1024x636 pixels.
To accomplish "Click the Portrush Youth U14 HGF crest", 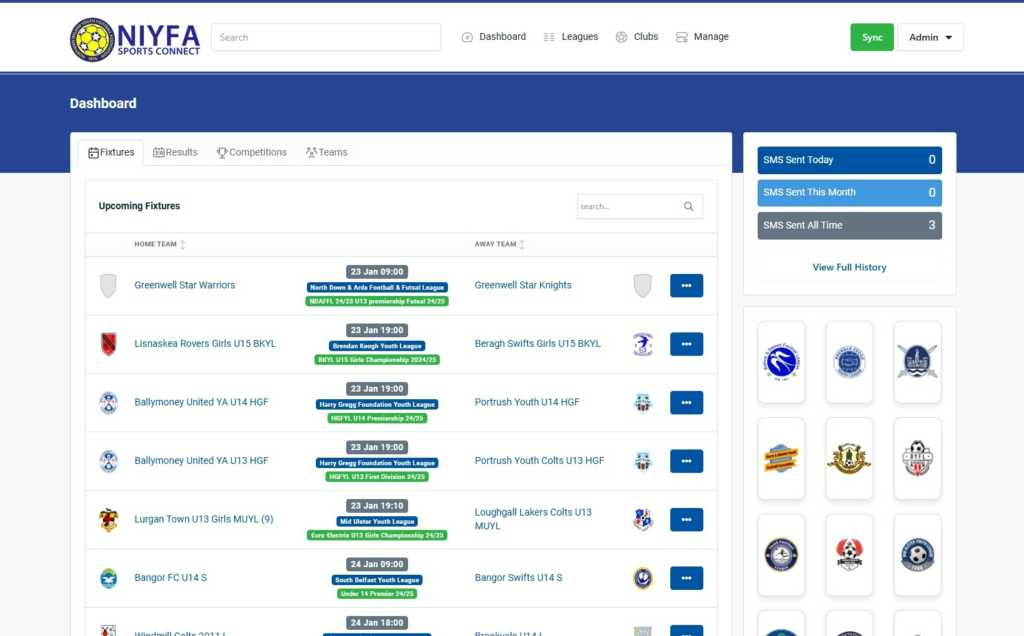I will (x=643, y=403).
